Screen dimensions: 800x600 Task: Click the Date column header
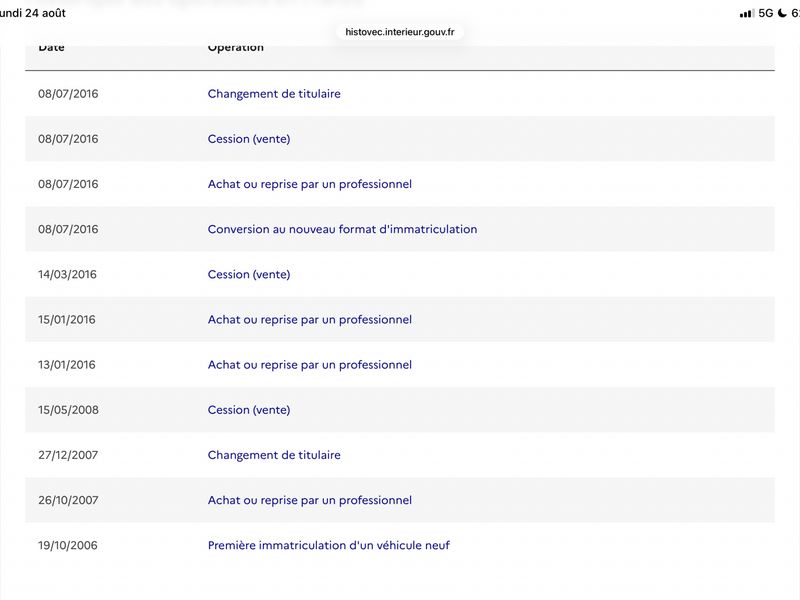(x=51, y=48)
